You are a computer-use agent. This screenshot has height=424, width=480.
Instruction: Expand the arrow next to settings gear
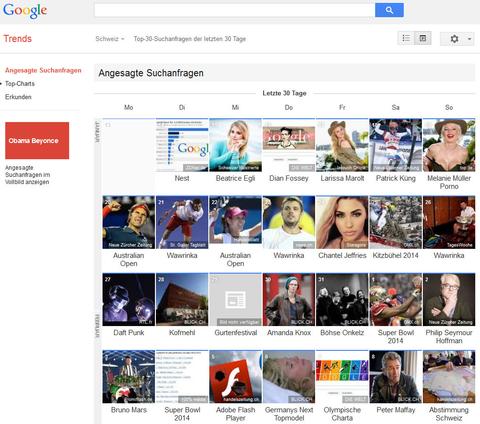coord(469,39)
